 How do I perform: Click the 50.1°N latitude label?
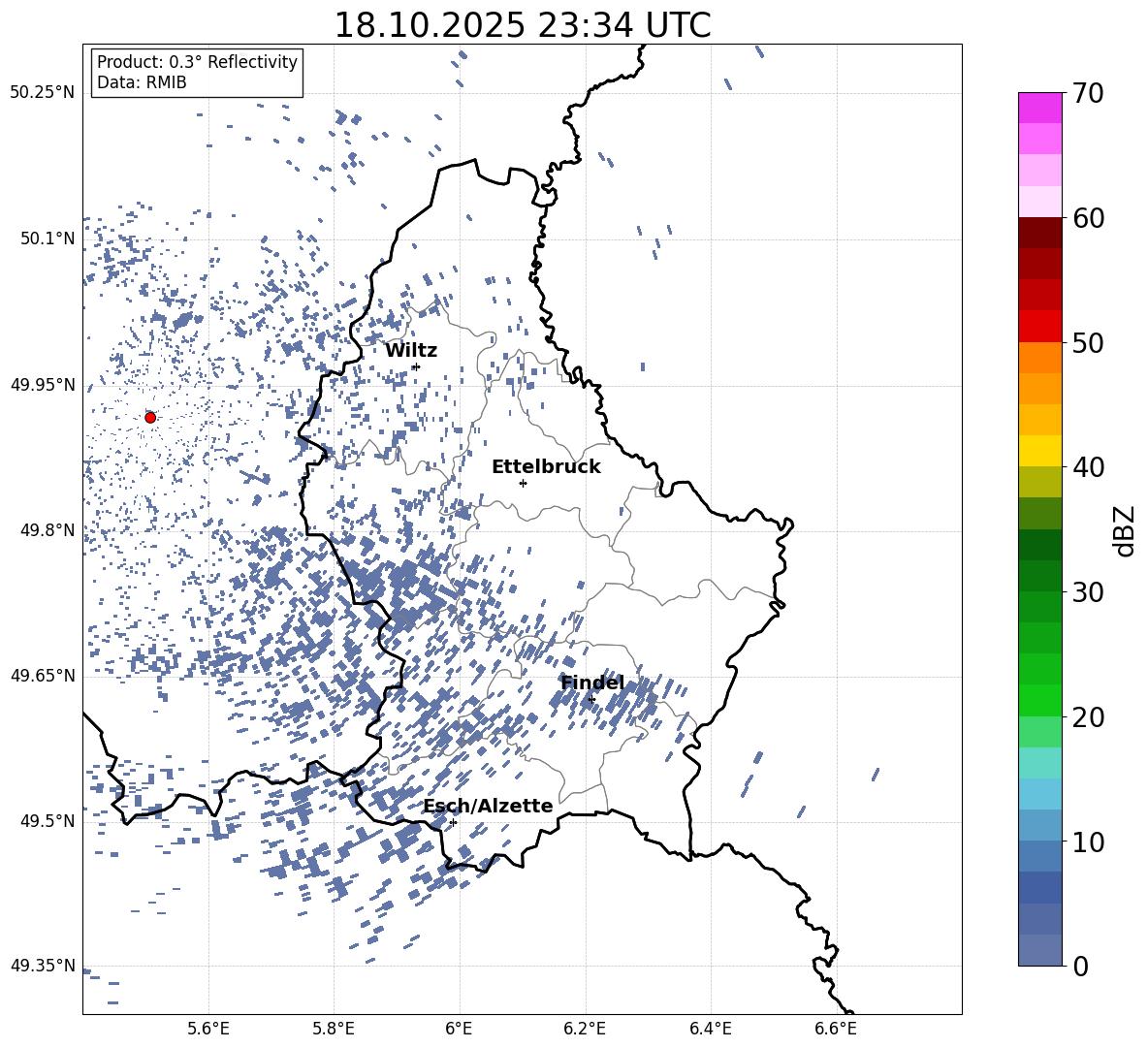pyautogui.click(x=48, y=239)
